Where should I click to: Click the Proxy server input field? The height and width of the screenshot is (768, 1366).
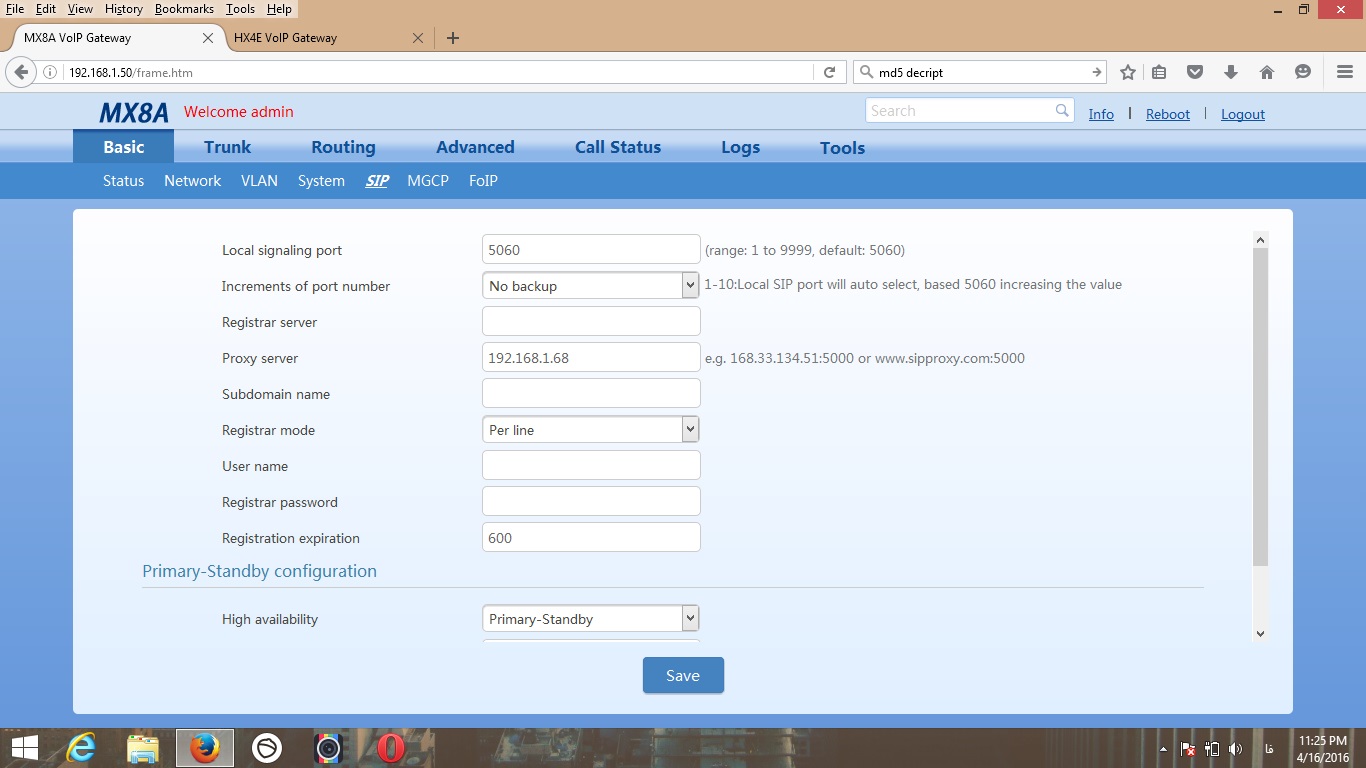point(590,358)
